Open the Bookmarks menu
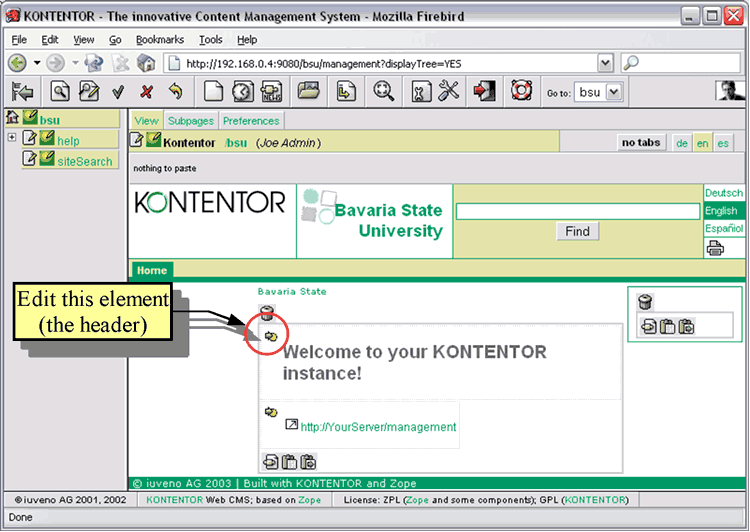 pyautogui.click(x=160, y=40)
